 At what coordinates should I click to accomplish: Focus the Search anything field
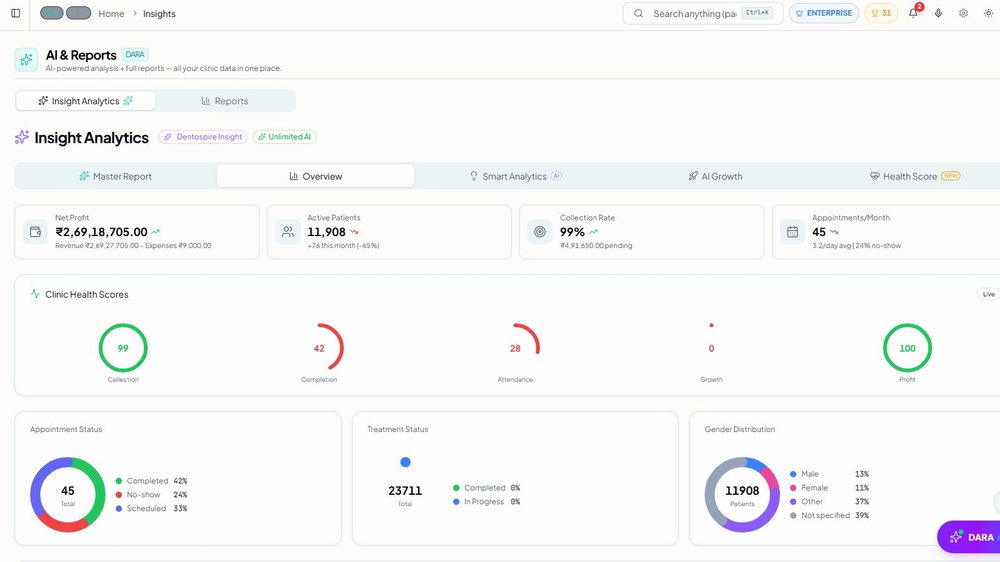(x=703, y=13)
